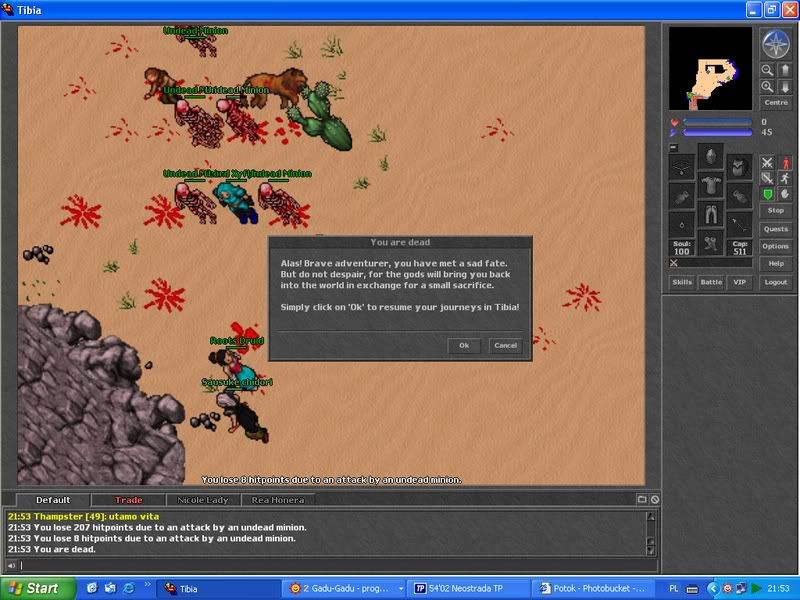Collapse the inventory panel with minus button
The height and width of the screenshot is (600, 800).
point(673,147)
